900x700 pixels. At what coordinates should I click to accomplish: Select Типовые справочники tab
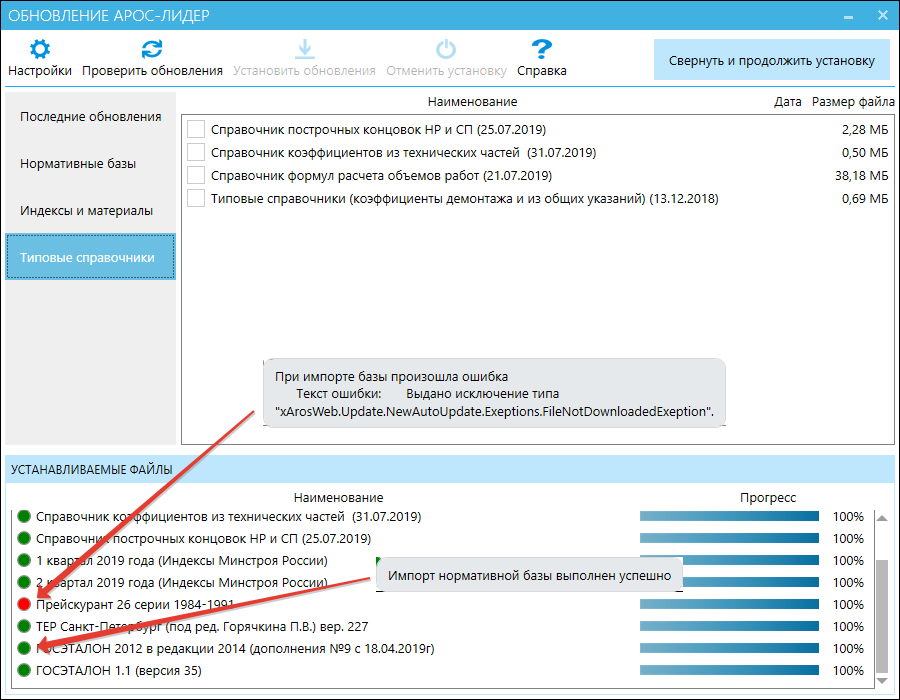pos(91,257)
